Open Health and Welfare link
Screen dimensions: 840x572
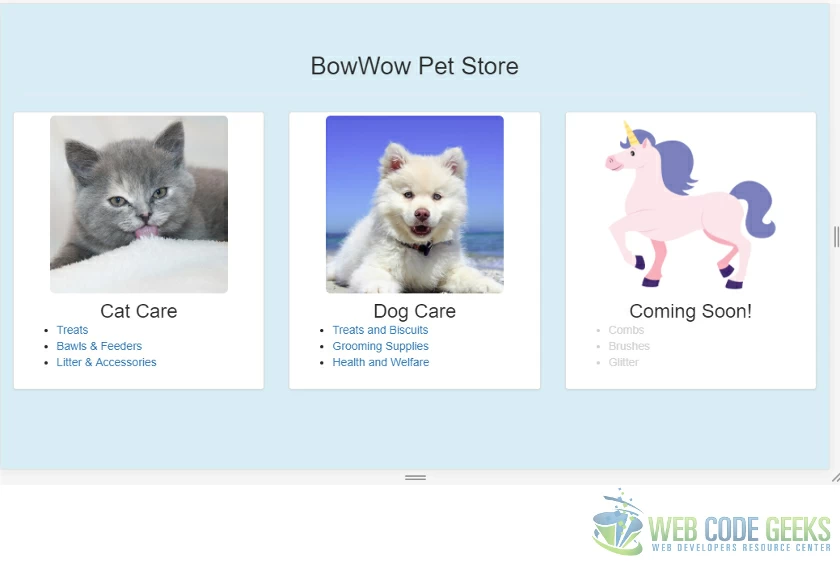(x=380, y=362)
